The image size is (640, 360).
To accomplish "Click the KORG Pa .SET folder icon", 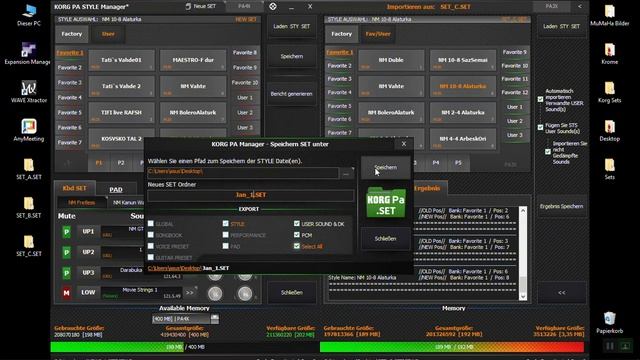I will 386,202.
